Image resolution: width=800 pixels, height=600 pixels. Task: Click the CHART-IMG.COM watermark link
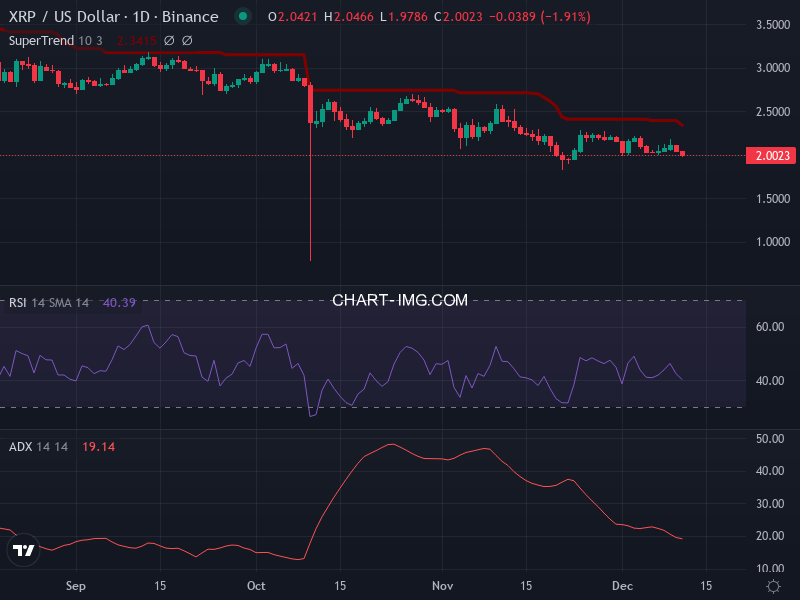(400, 300)
